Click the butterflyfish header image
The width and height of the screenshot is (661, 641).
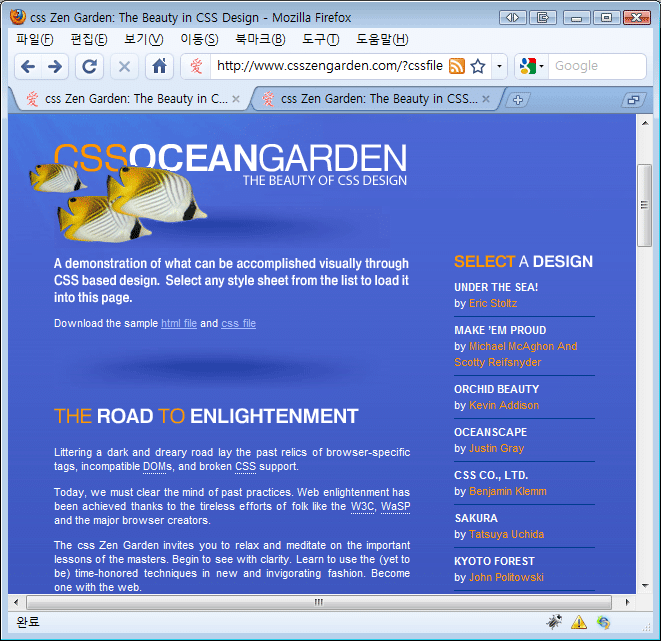118,203
